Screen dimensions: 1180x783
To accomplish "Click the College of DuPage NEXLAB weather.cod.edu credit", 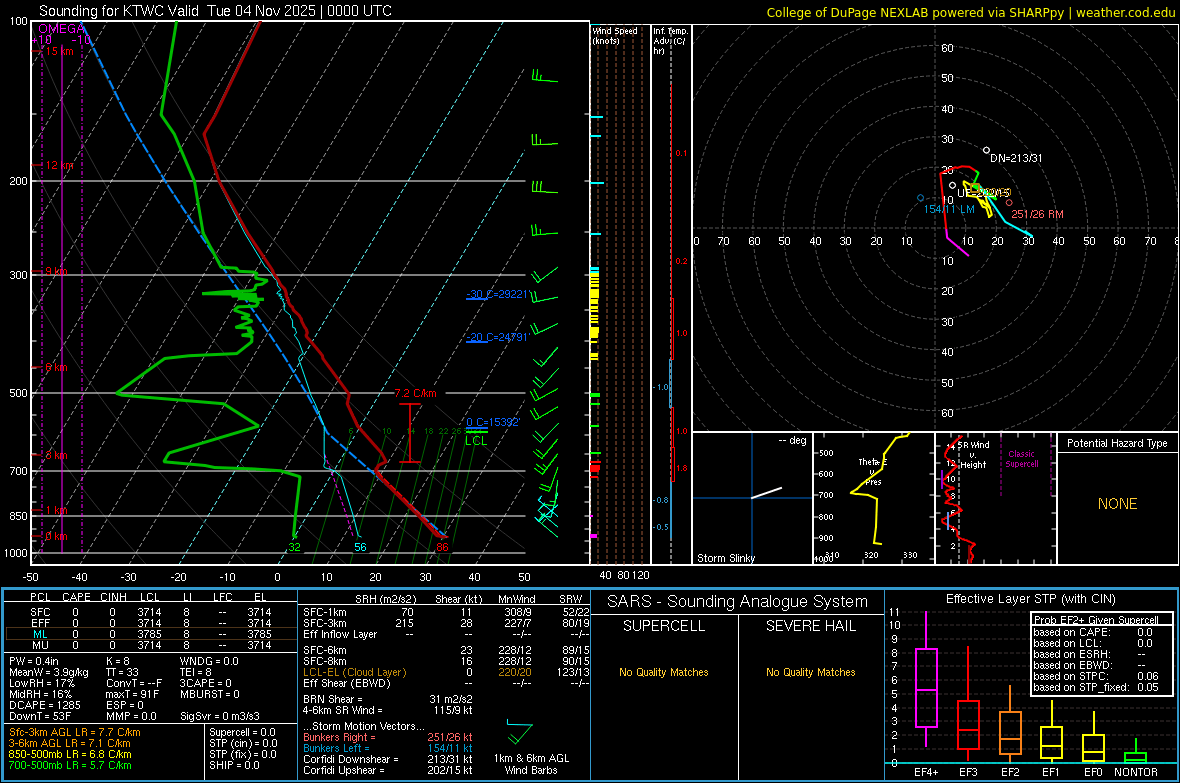I will click(x=971, y=12).
